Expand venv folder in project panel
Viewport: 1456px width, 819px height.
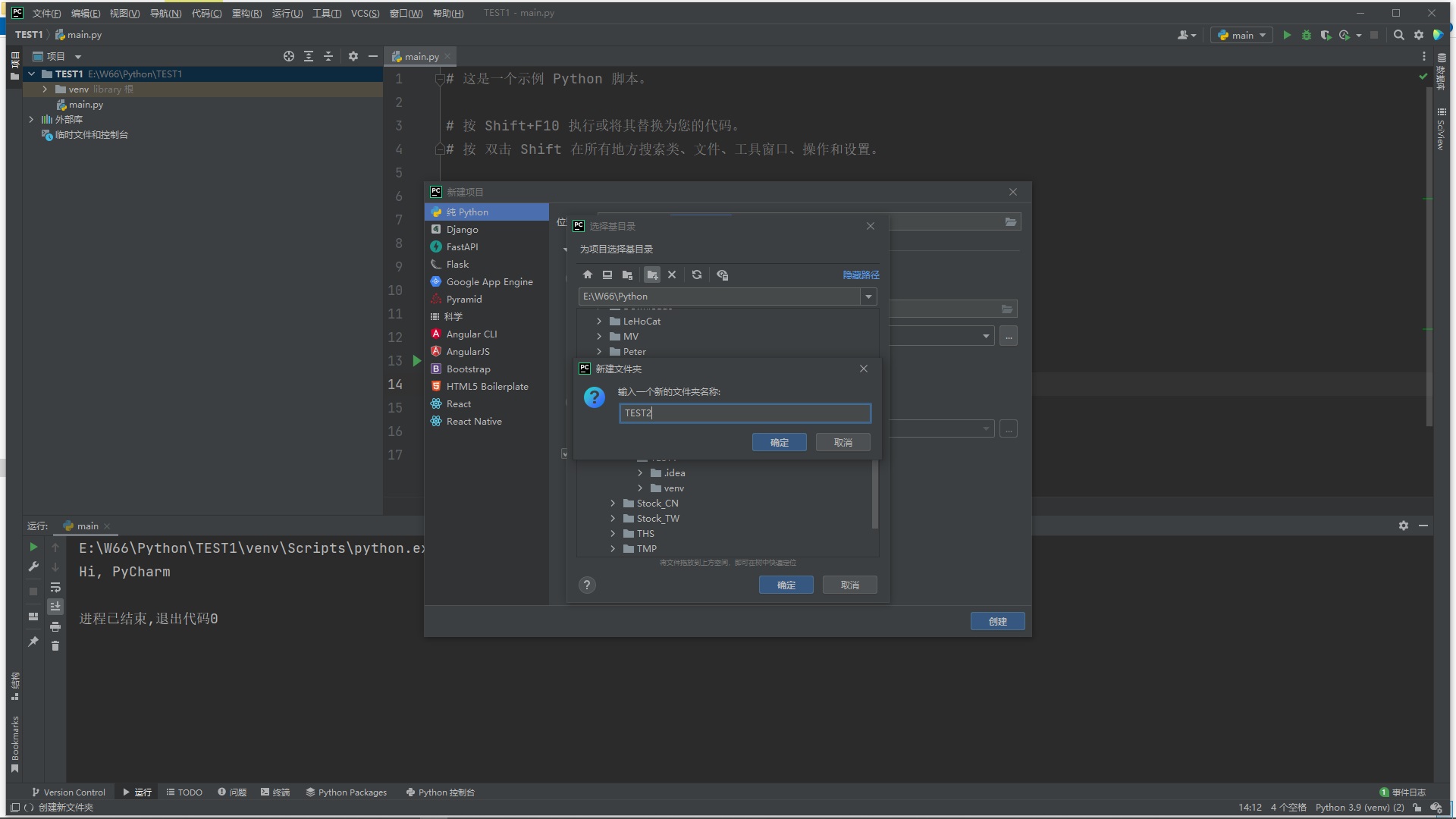45,89
